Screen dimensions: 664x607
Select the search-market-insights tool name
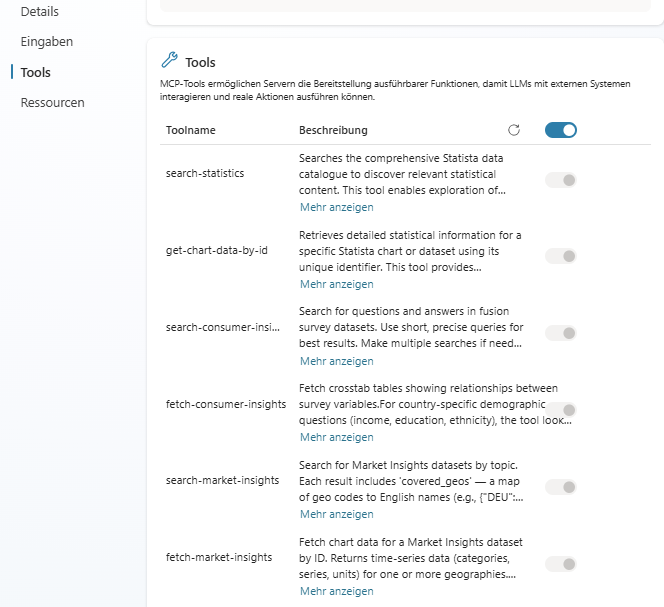click(222, 480)
